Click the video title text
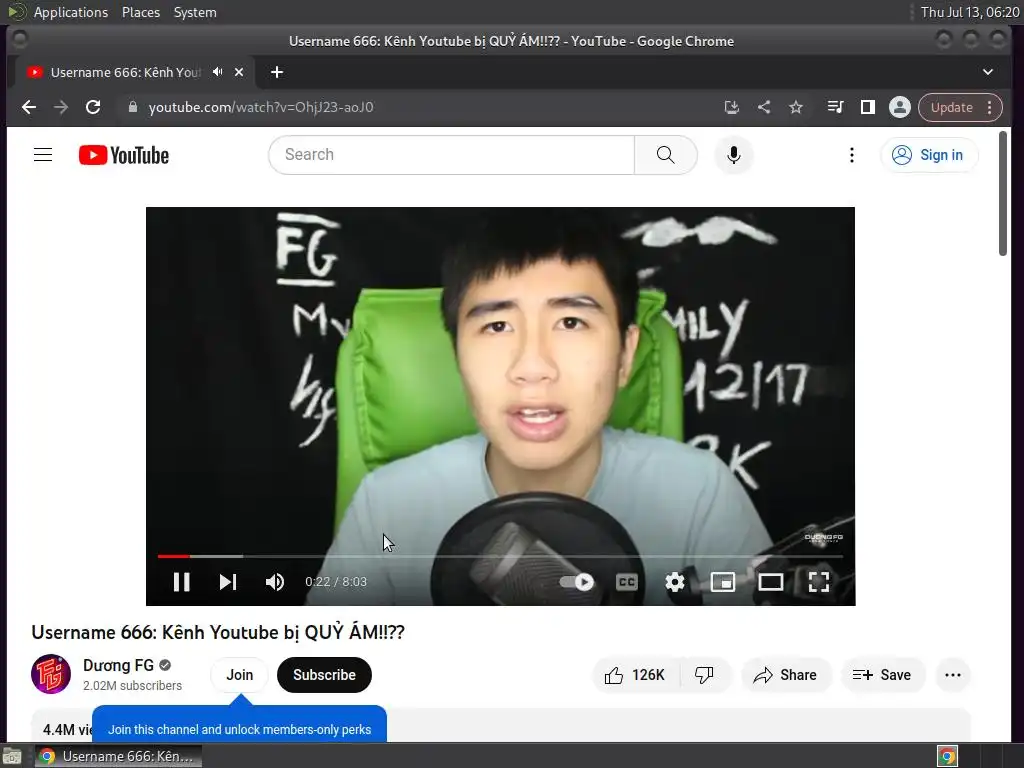 [x=218, y=632]
